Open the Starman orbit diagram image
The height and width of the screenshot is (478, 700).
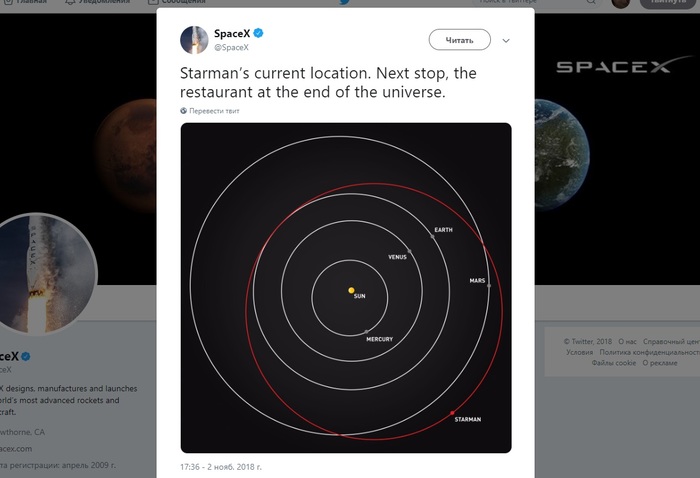point(345,288)
